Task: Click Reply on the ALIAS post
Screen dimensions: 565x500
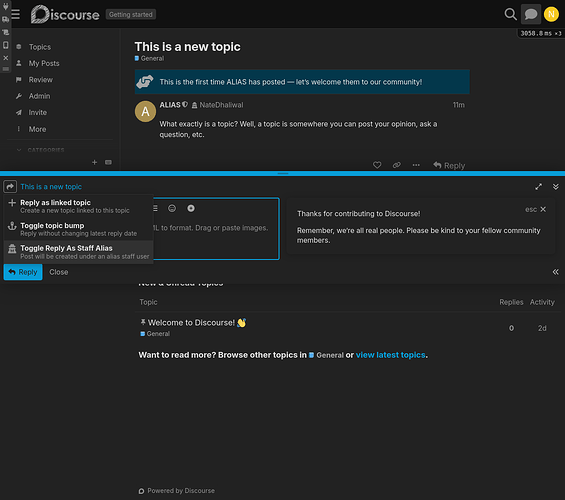Action: (x=449, y=165)
